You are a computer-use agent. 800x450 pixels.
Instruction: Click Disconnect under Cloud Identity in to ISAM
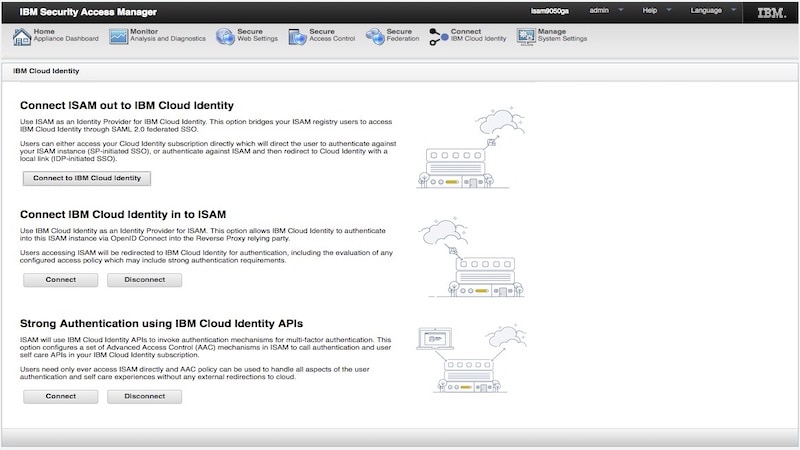click(x=144, y=280)
